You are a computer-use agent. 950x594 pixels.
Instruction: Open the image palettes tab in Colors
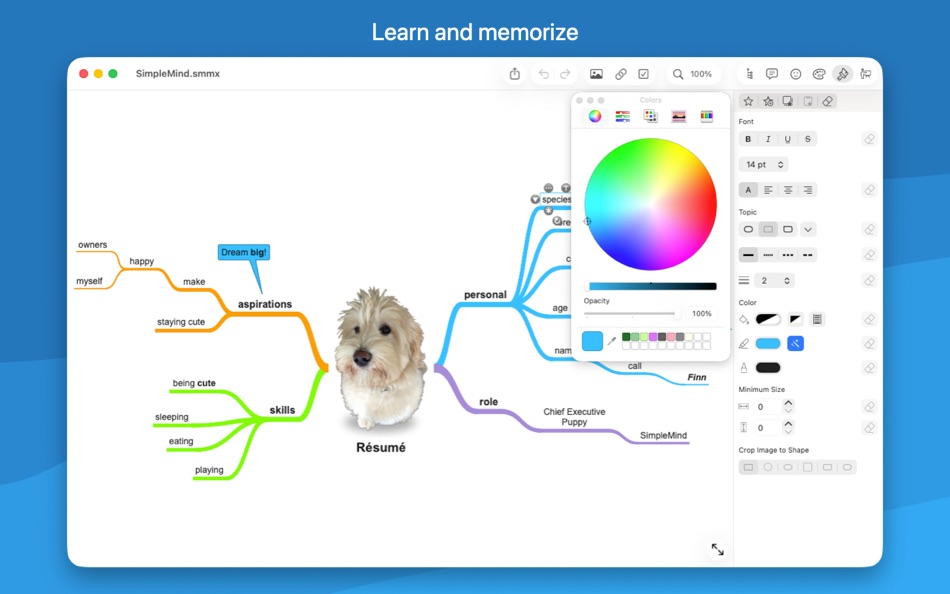(x=679, y=116)
